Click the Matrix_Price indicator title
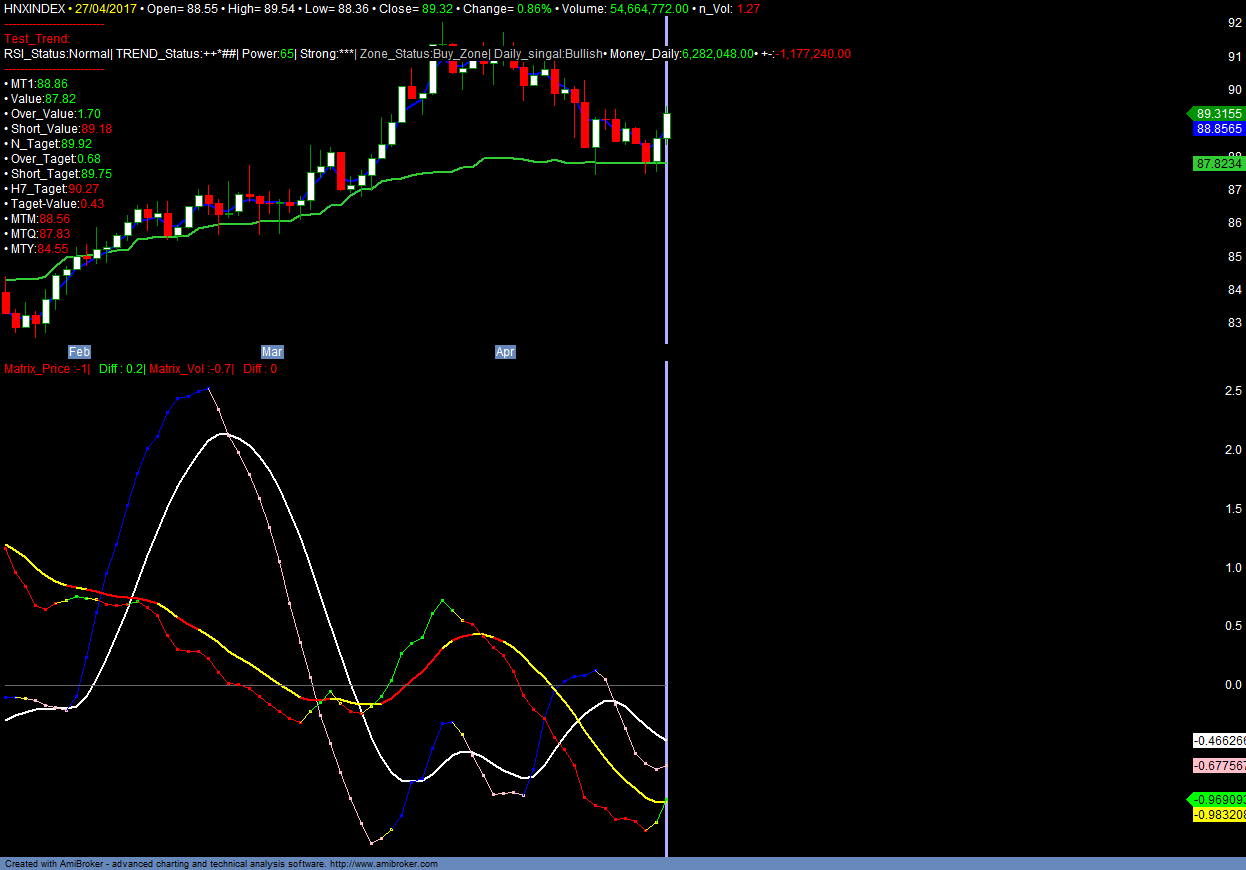This screenshot has width=1246, height=870. pyautogui.click(x=46, y=369)
